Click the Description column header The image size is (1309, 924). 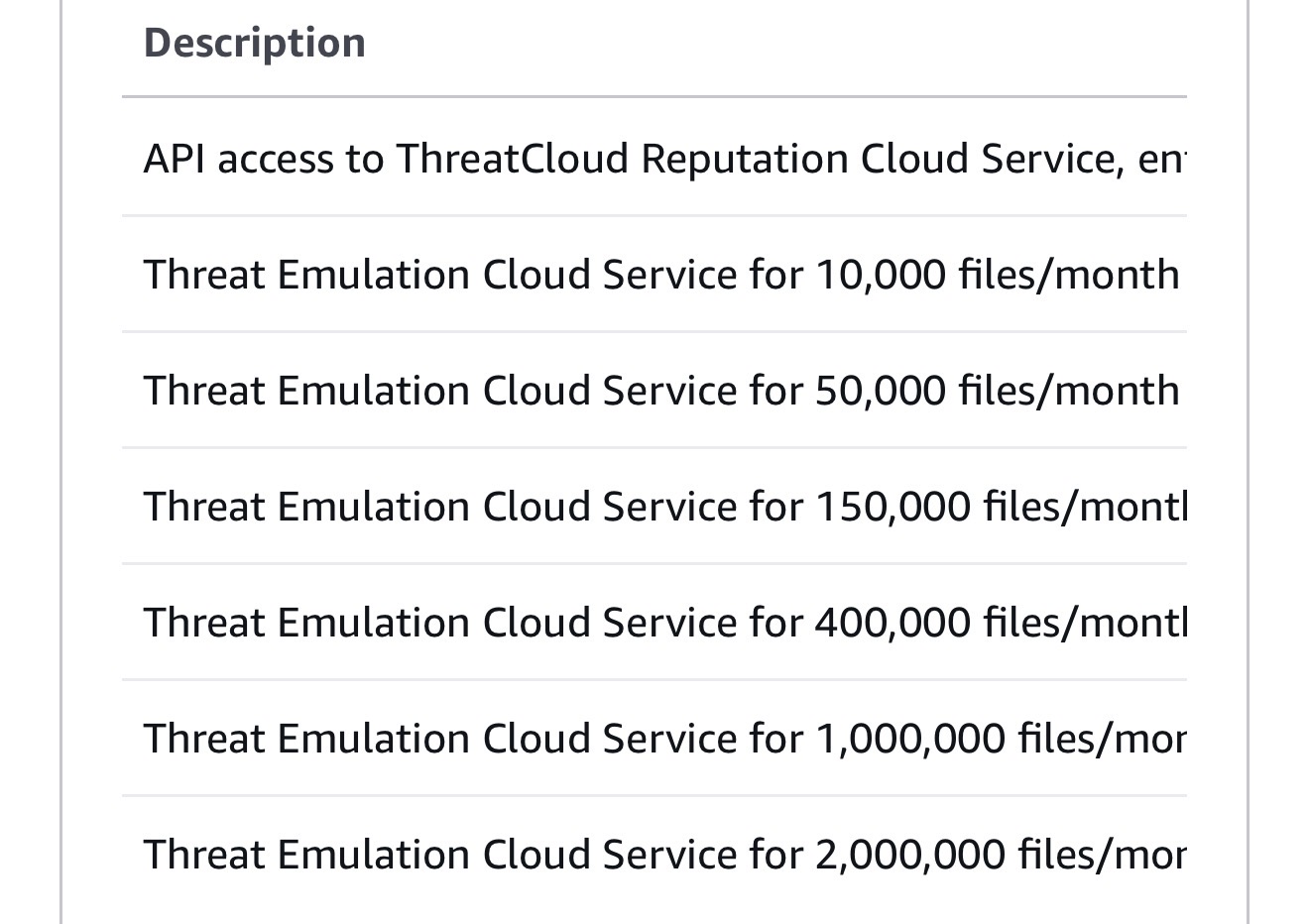[255, 43]
